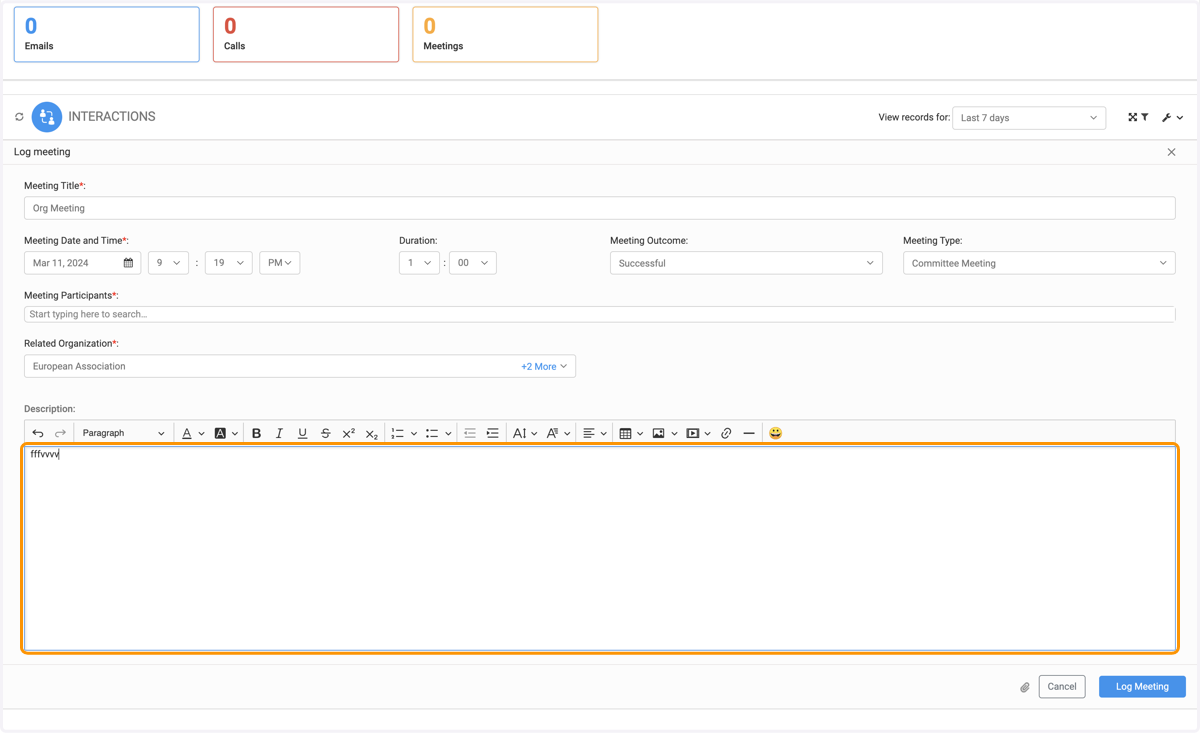Expand numbered list options arrow
The height and width of the screenshot is (733, 1200).
click(x=414, y=434)
